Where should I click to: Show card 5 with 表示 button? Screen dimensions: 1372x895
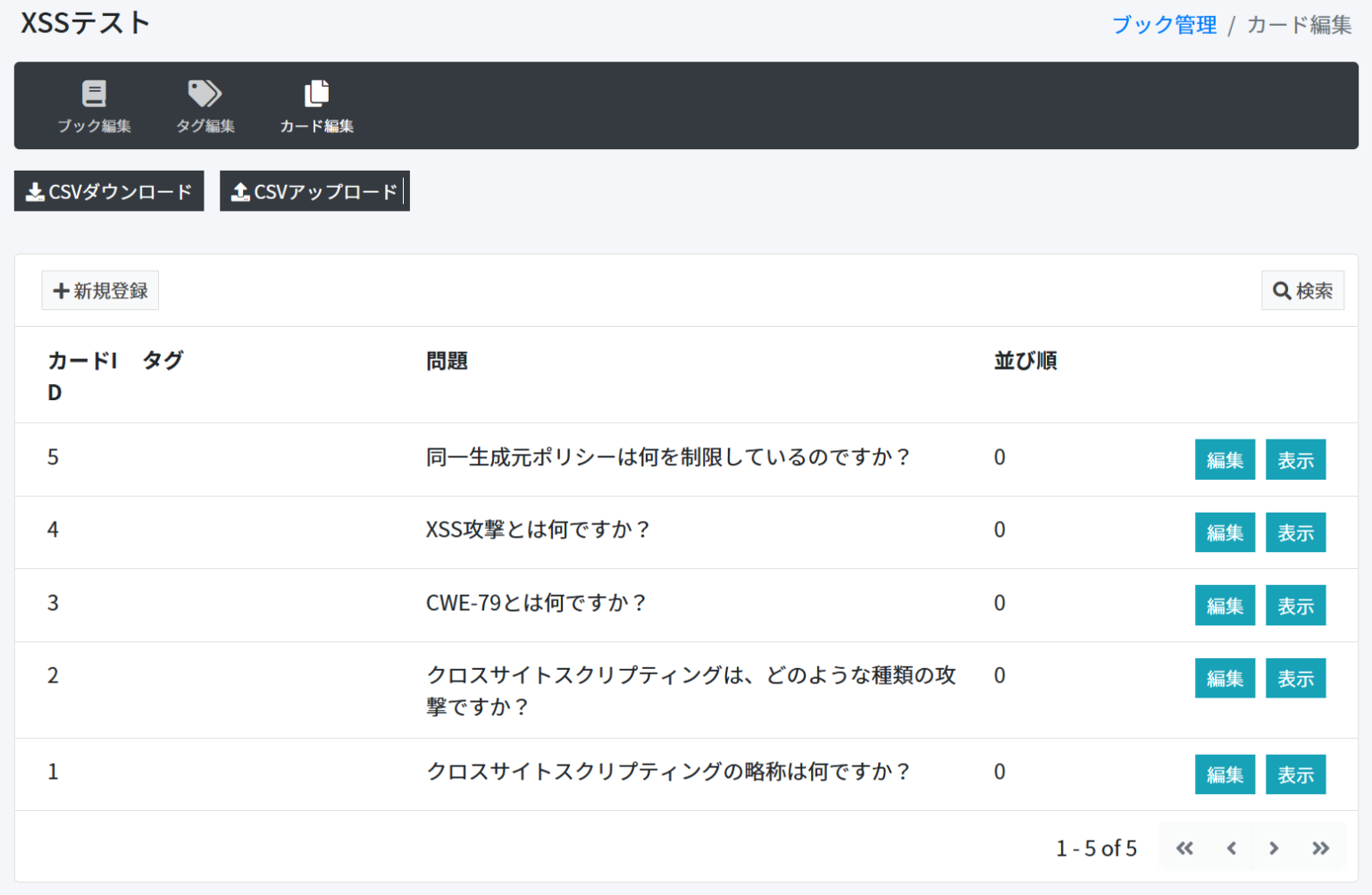[1295, 460]
